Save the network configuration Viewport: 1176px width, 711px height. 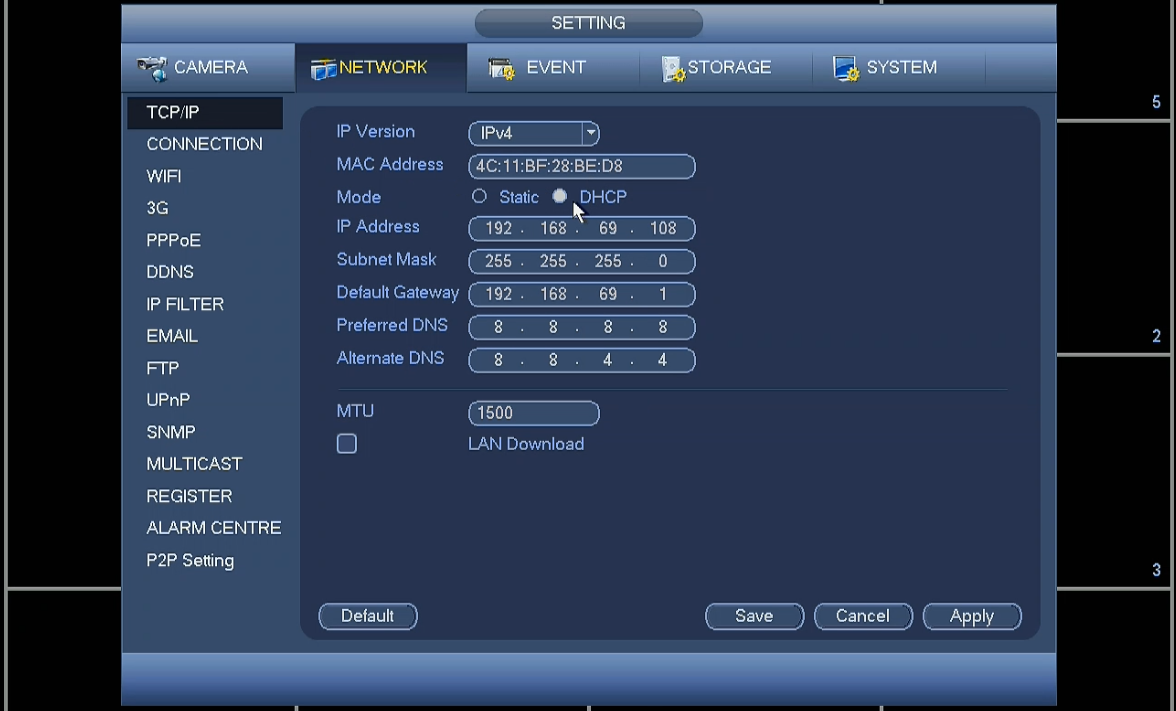754,616
